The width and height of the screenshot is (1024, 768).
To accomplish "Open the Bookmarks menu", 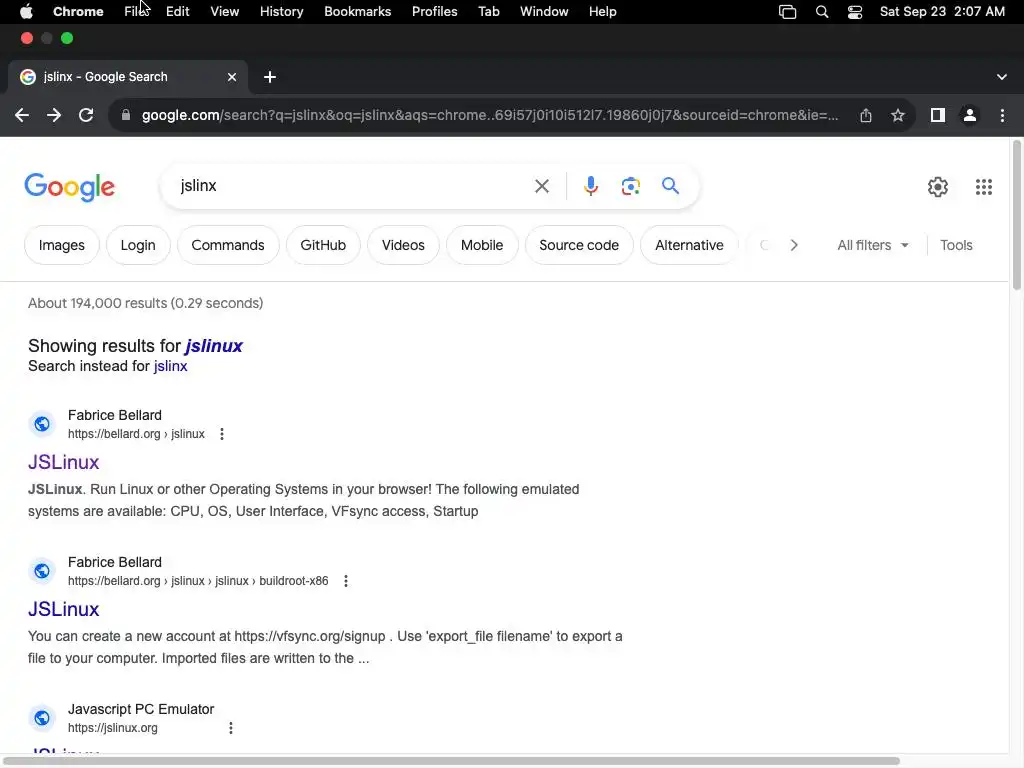I will pyautogui.click(x=358, y=12).
